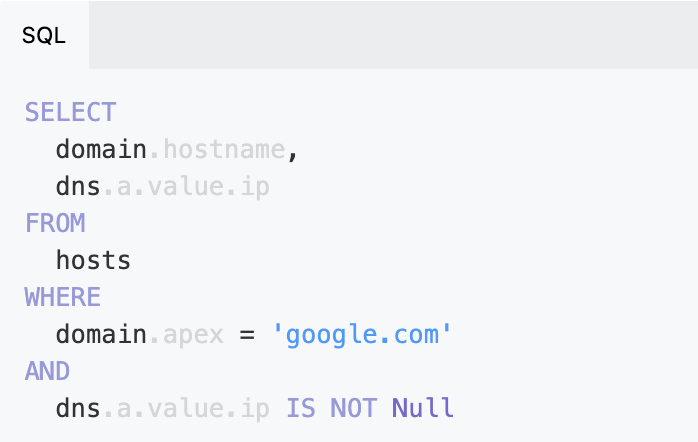Click the 'hosts' table name
698x442 pixels.
(x=93, y=260)
